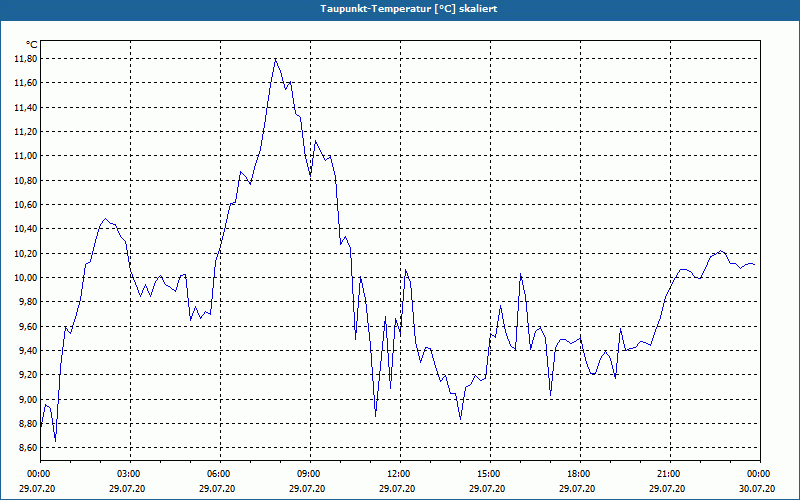Click the 10,00 y-axis value
Viewport: 800px width, 500px height.
[27, 278]
